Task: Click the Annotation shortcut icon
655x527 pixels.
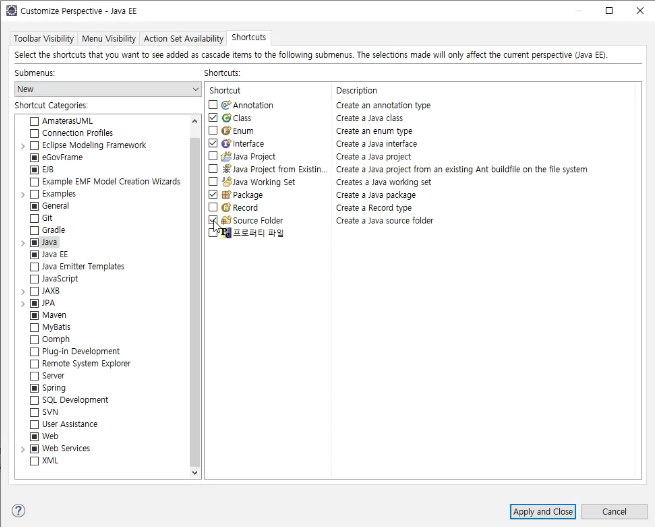Action: [226, 105]
